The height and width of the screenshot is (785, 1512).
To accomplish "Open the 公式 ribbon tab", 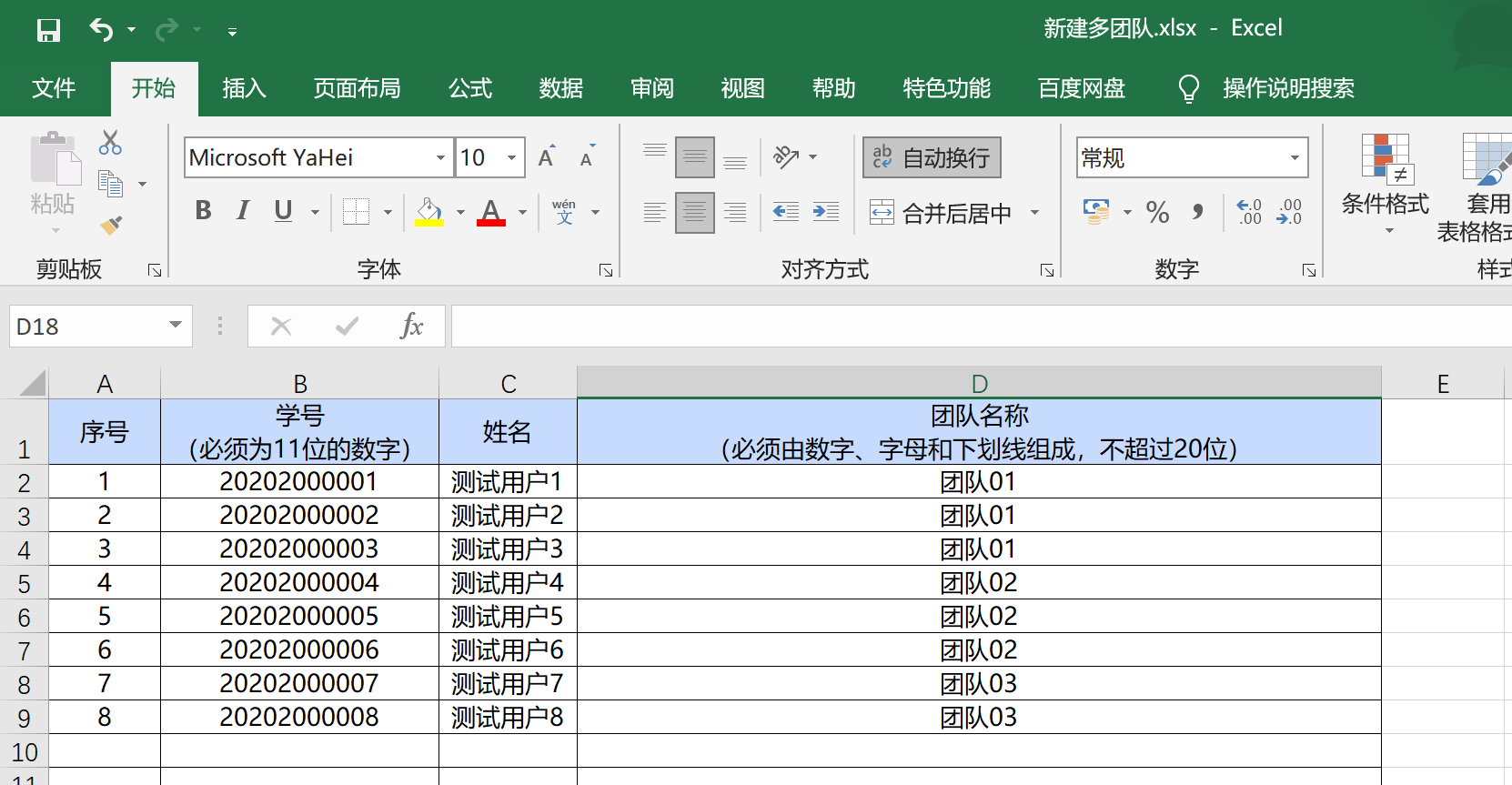I will click(470, 88).
